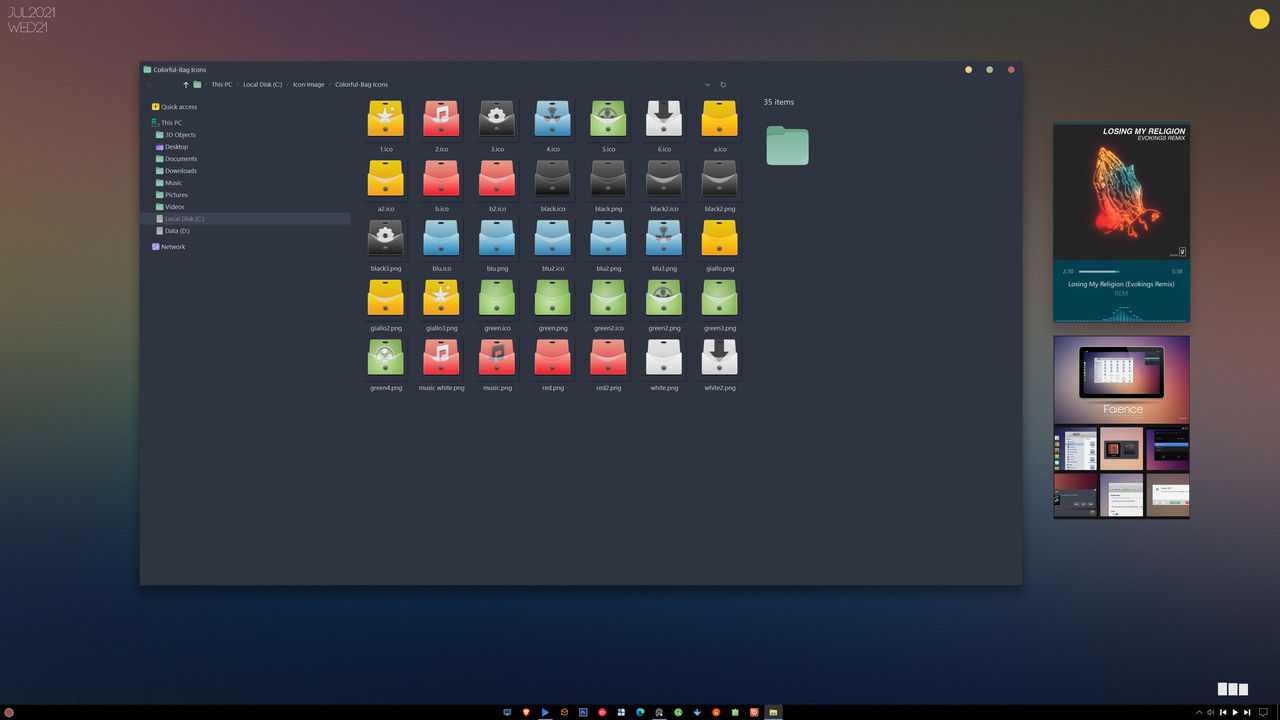Screen dimensions: 1280x720
Task: Open the giallo3.png yellow music bag icon
Action: [441, 298]
